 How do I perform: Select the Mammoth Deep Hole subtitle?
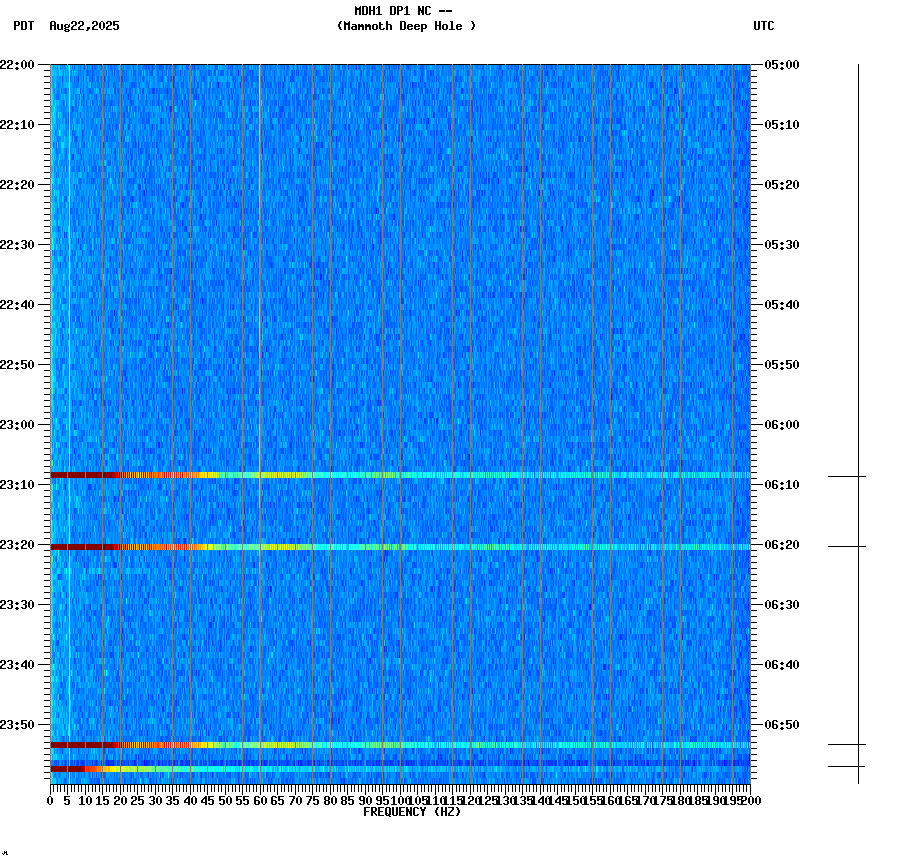[408, 27]
